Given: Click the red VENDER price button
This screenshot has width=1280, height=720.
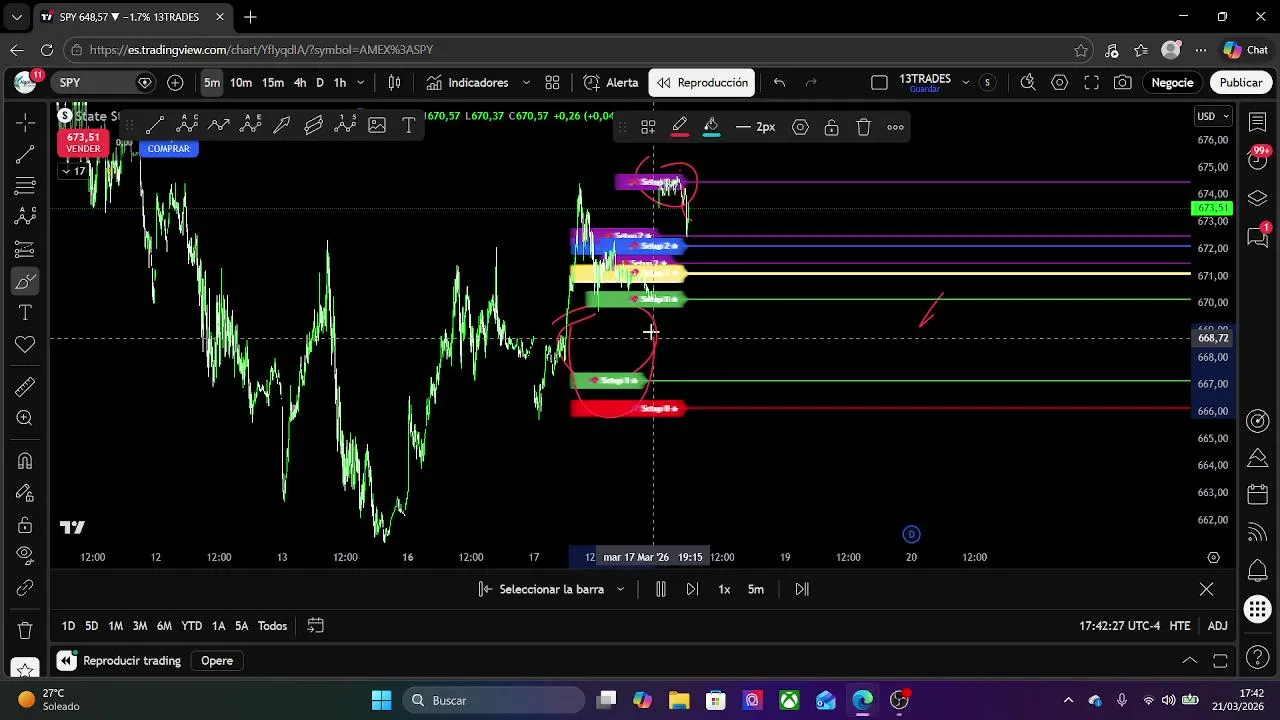Looking at the screenshot, I should click(83, 142).
